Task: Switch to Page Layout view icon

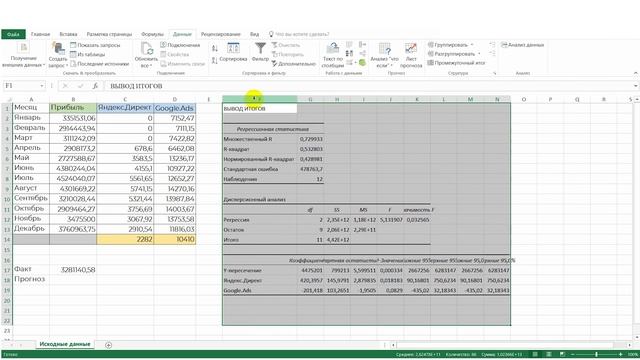Action: pyautogui.click(x=549, y=354)
